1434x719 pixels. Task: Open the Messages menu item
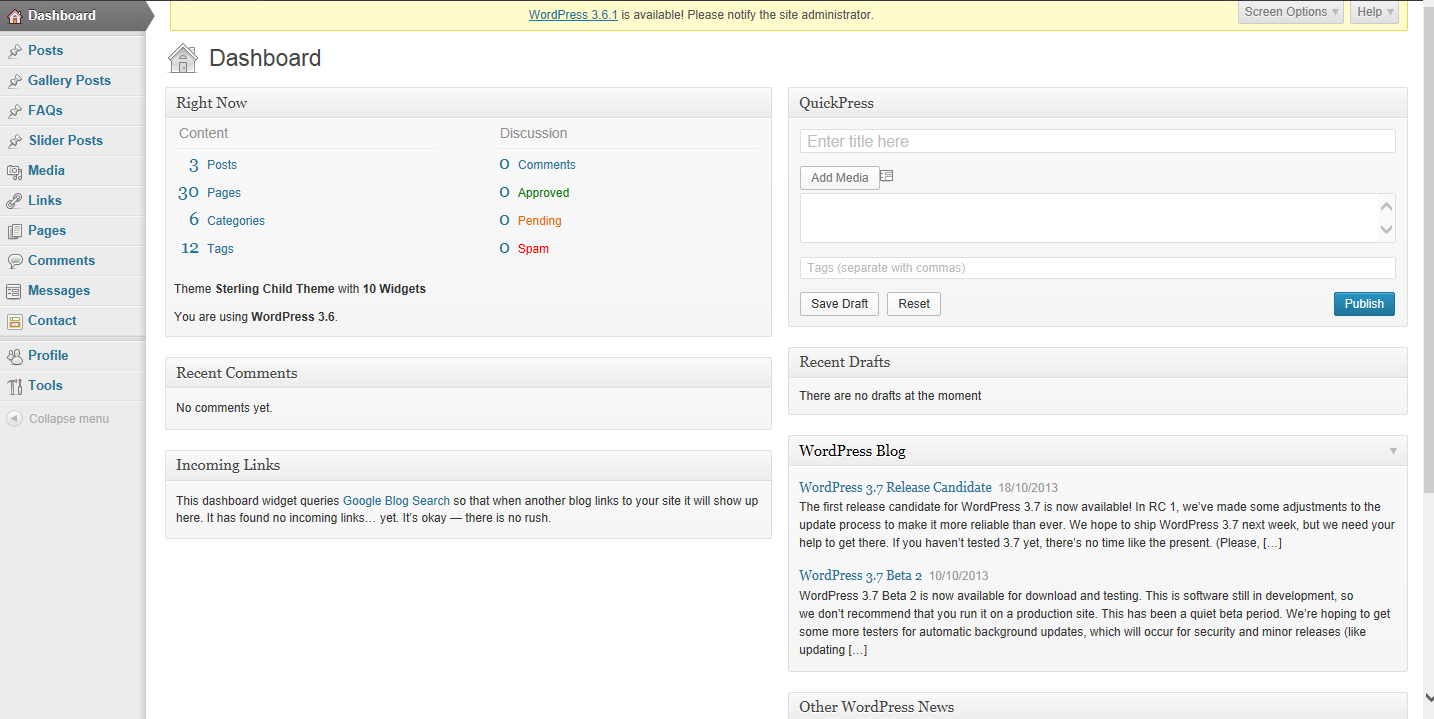[x=59, y=290]
